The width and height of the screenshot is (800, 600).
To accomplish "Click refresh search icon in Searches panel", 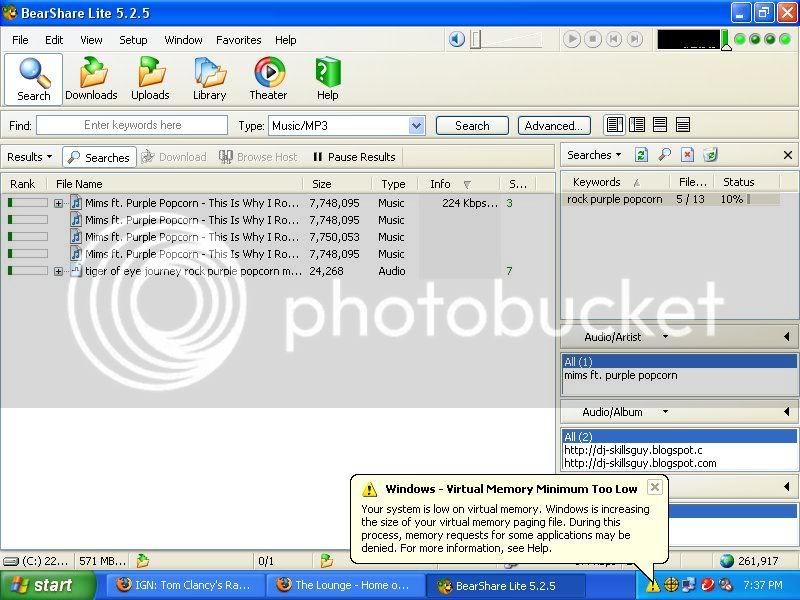I will click(x=641, y=155).
